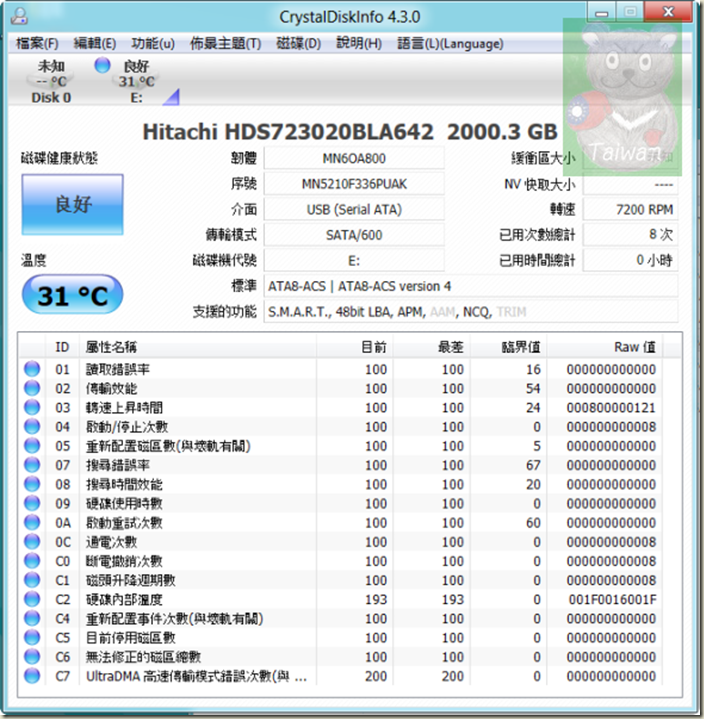Select the E: drive tab showing 31 °C

tap(137, 81)
